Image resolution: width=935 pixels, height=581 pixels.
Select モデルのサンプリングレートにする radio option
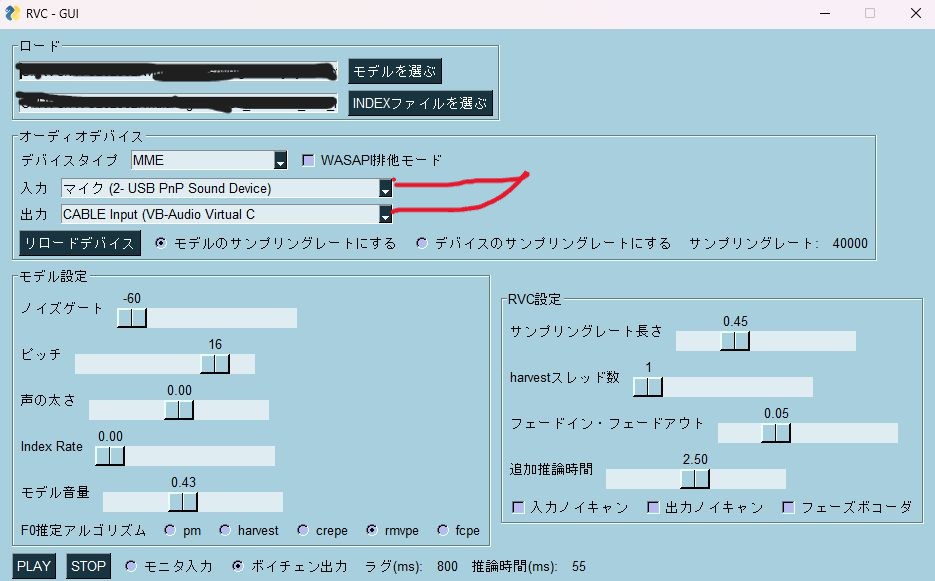tap(161, 243)
